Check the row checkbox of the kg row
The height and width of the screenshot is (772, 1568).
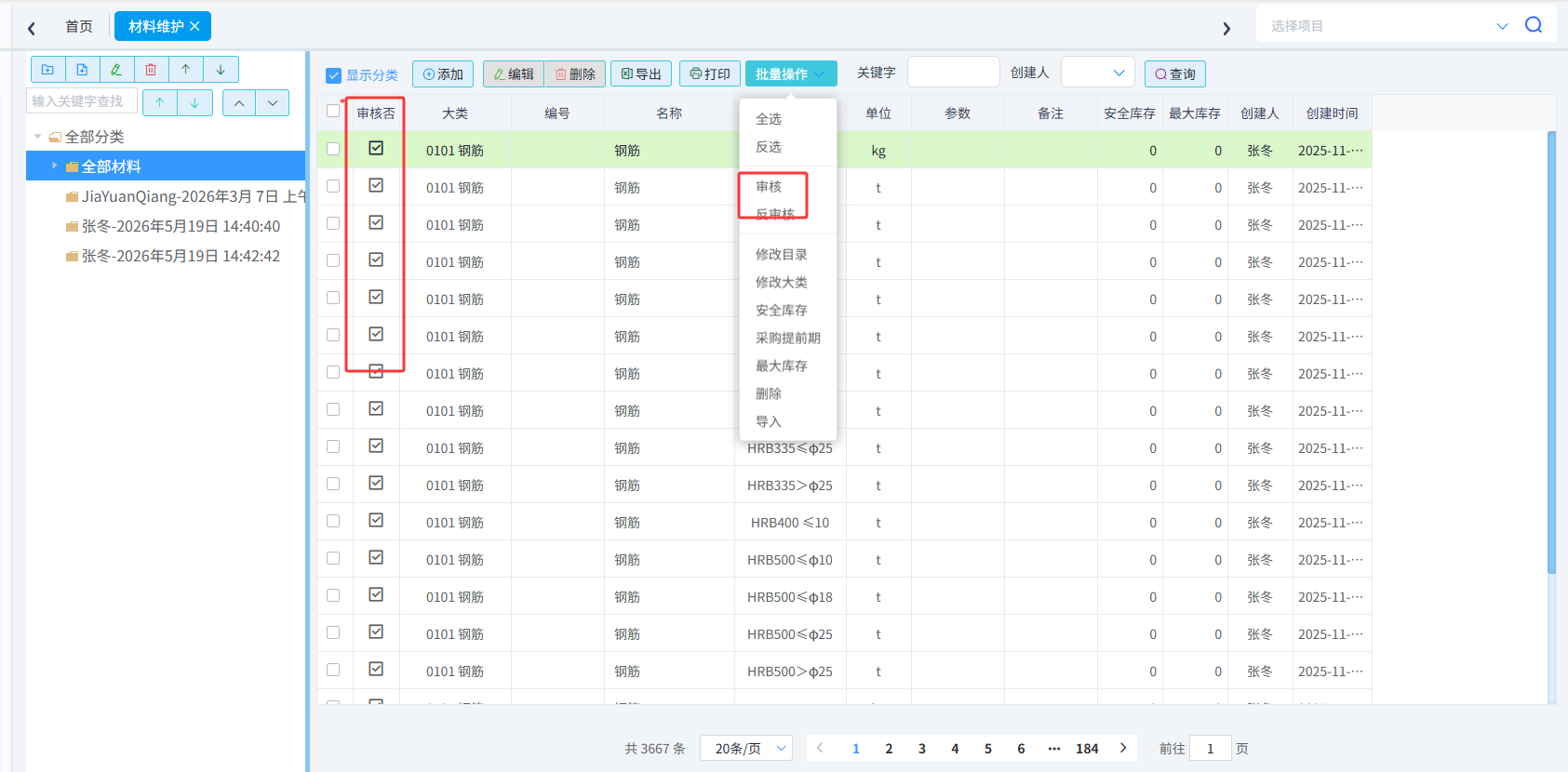[x=333, y=149]
